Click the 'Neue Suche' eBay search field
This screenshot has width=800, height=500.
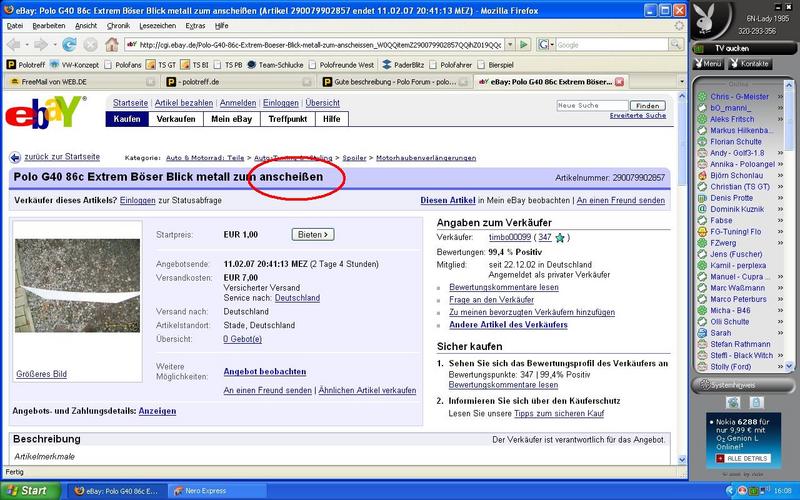point(592,106)
